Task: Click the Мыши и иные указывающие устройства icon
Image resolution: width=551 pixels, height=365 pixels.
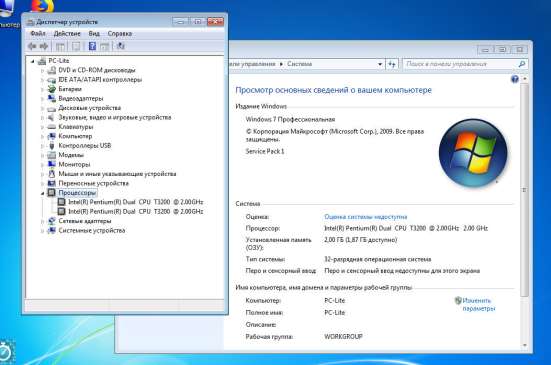Action: click(x=52, y=174)
